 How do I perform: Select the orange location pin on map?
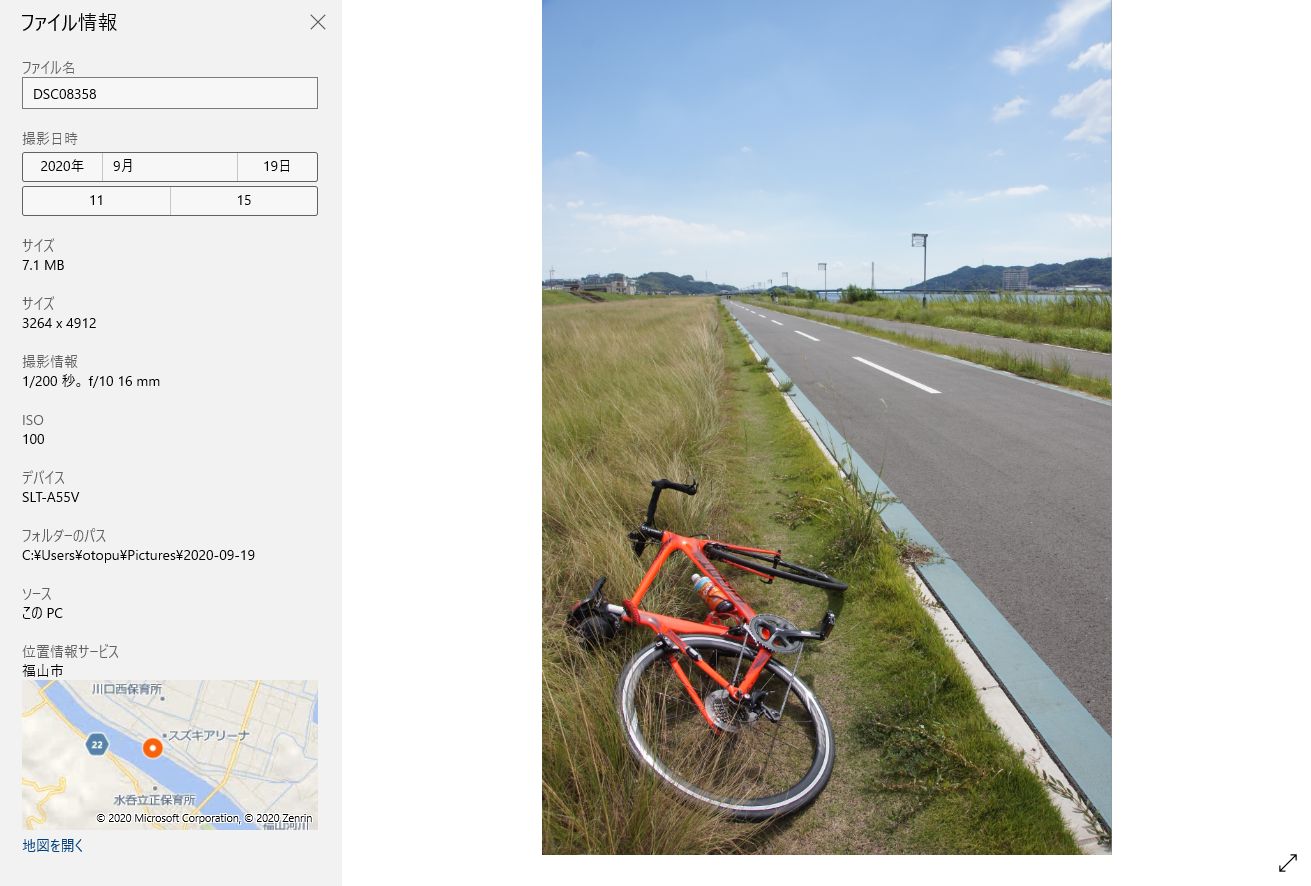click(x=152, y=747)
